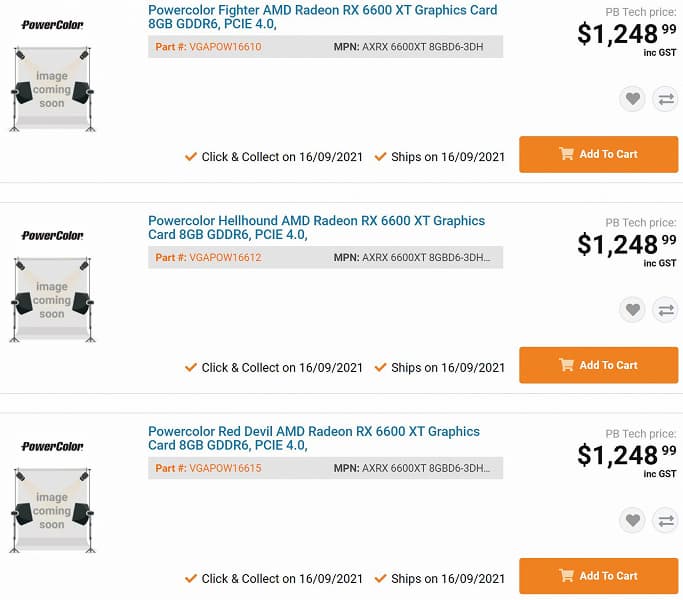683x600 pixels.
Task: Add Powercolor Fighter card to cart
Action: 598,154
